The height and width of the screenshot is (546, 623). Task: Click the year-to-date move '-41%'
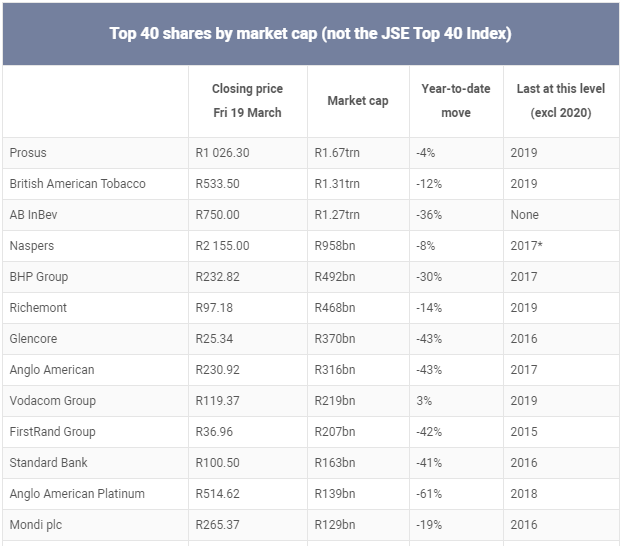[429, 463]
